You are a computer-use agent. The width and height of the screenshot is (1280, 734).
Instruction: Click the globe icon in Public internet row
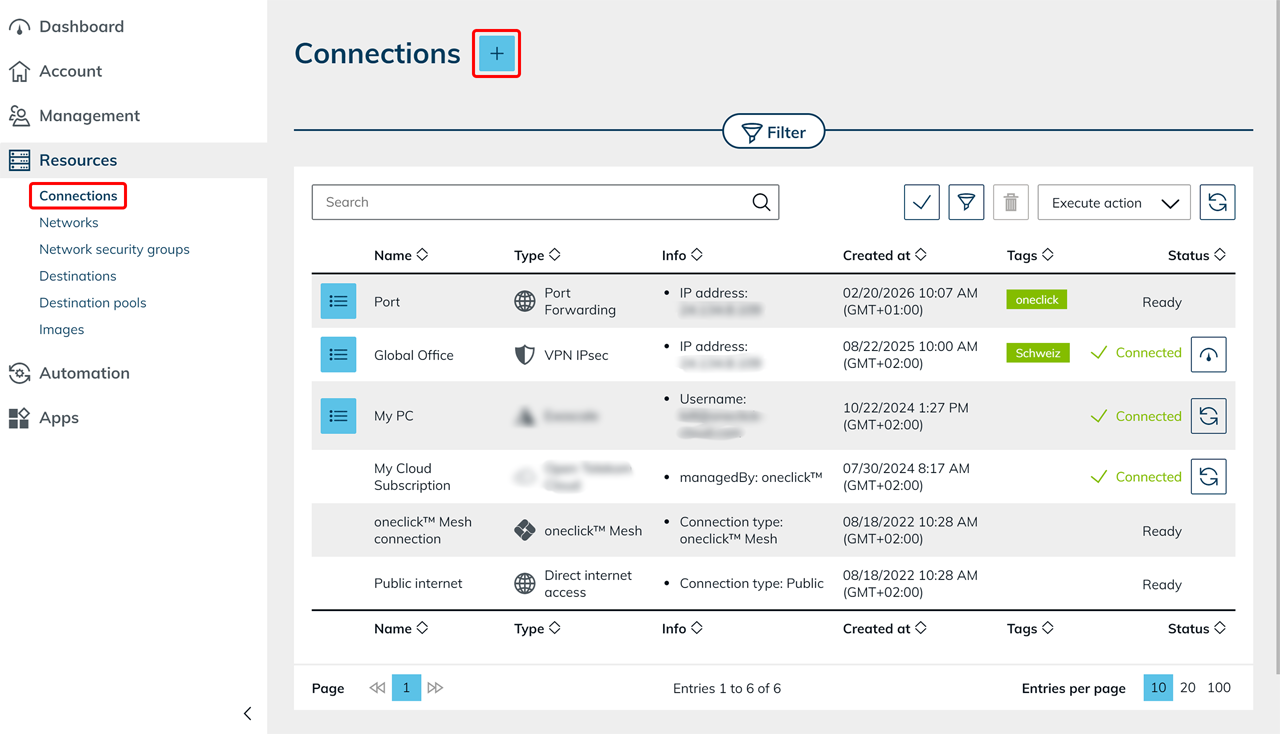525,584
